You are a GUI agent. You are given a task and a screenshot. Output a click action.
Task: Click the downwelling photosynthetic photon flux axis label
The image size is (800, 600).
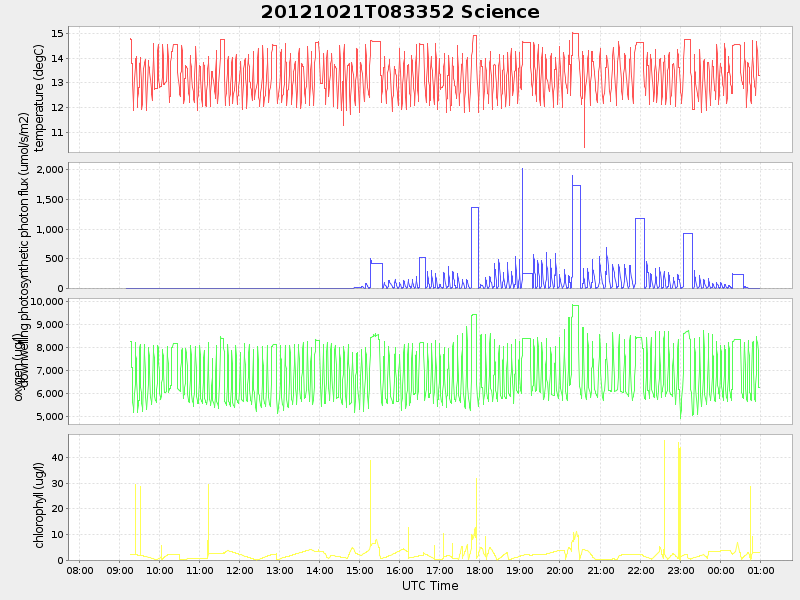(24, 249)
